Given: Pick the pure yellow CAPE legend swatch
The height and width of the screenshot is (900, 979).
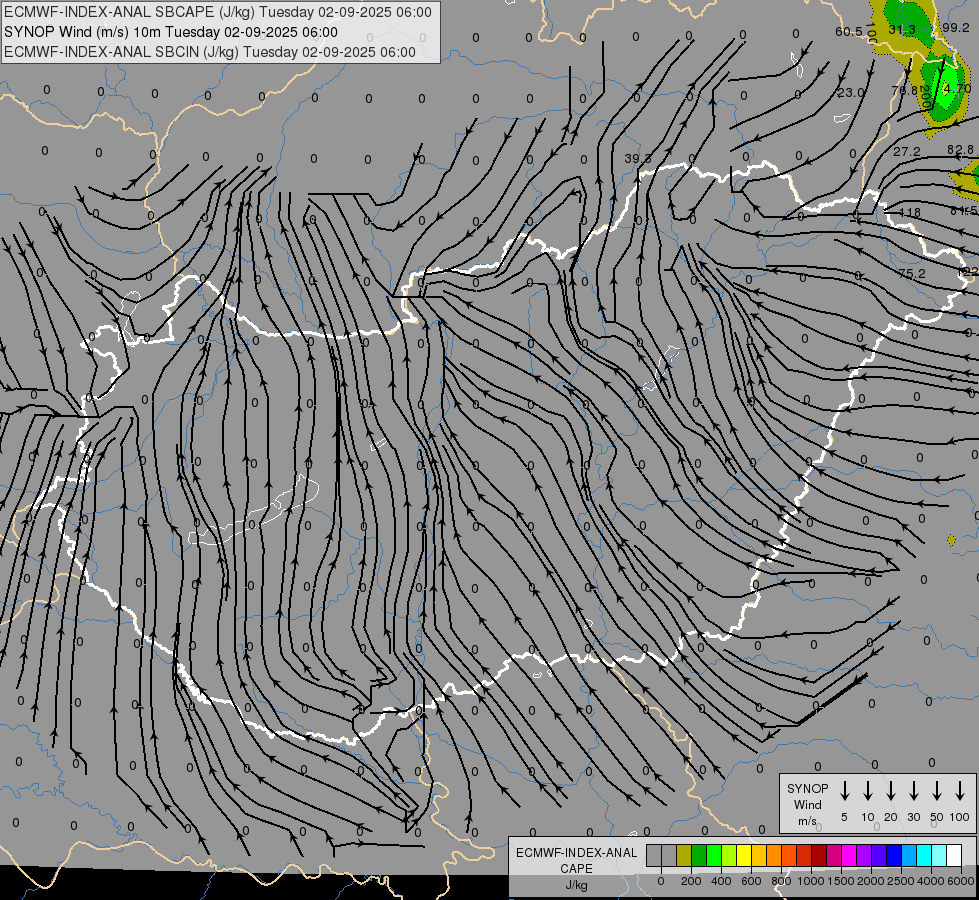Looking at the screenshot, I should [x=744, y=855].
